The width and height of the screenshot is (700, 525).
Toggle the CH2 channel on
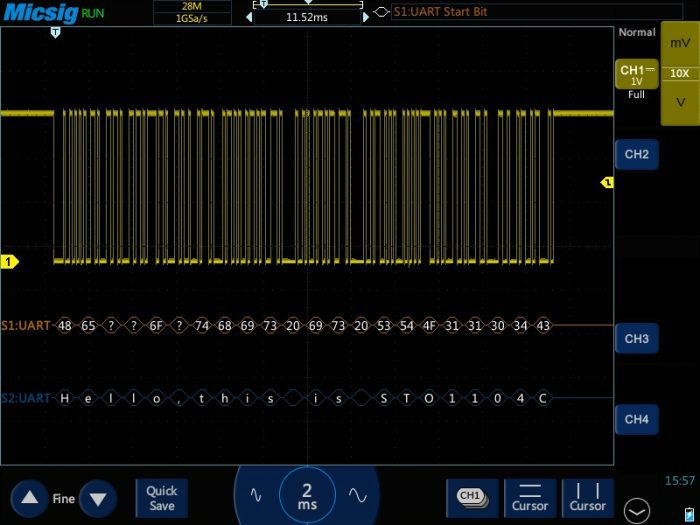(636, 155)
